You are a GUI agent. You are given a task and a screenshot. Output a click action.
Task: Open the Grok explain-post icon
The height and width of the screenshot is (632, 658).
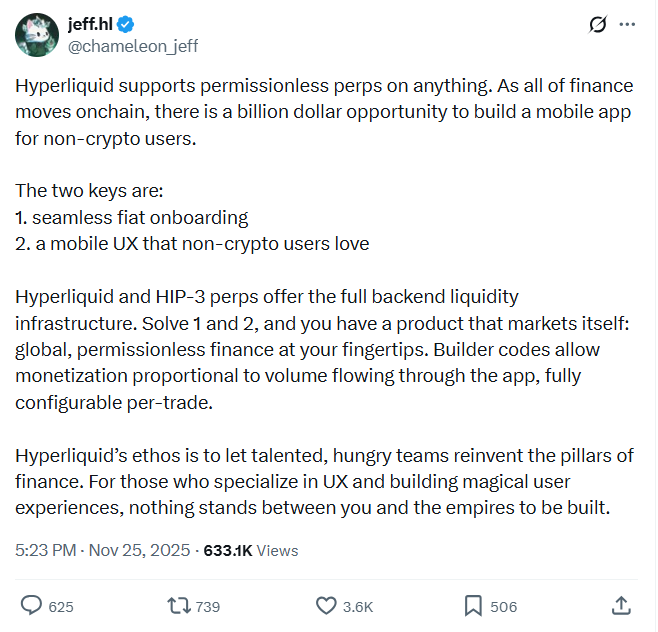pos(597,24)
